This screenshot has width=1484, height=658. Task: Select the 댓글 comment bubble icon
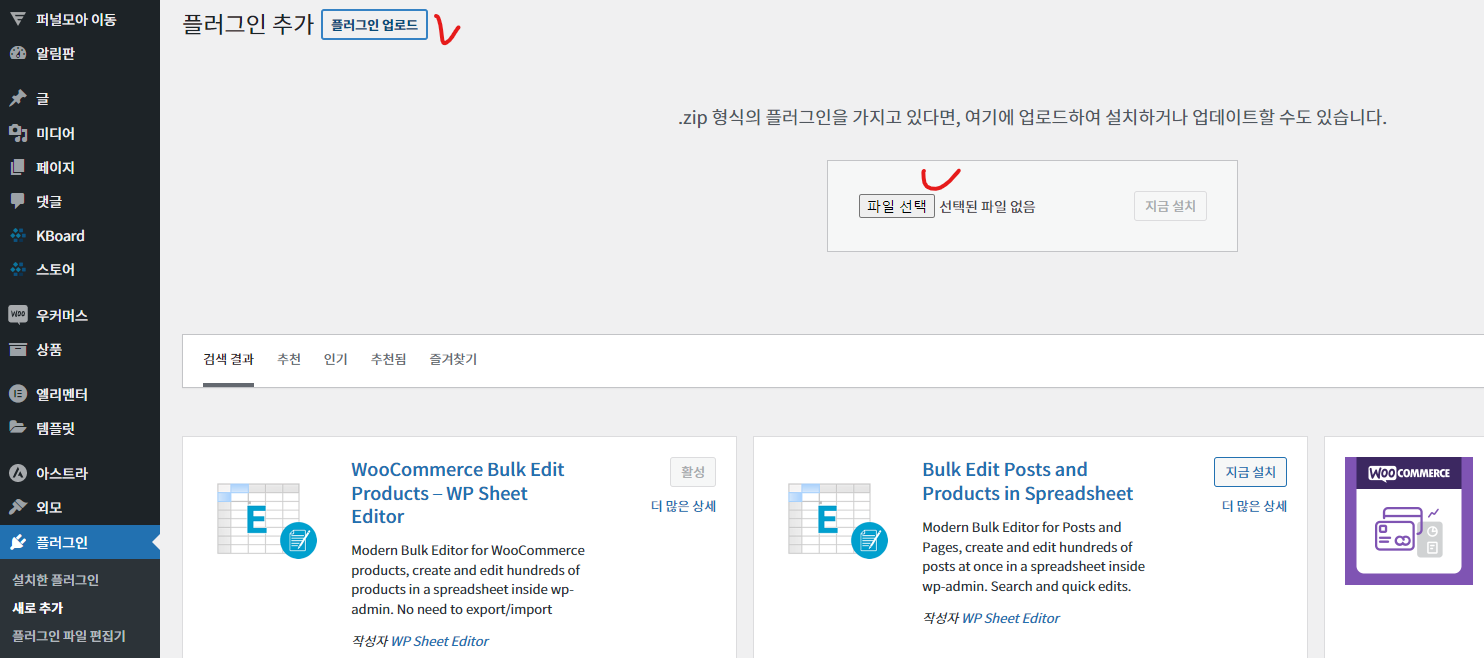[17, 201]
